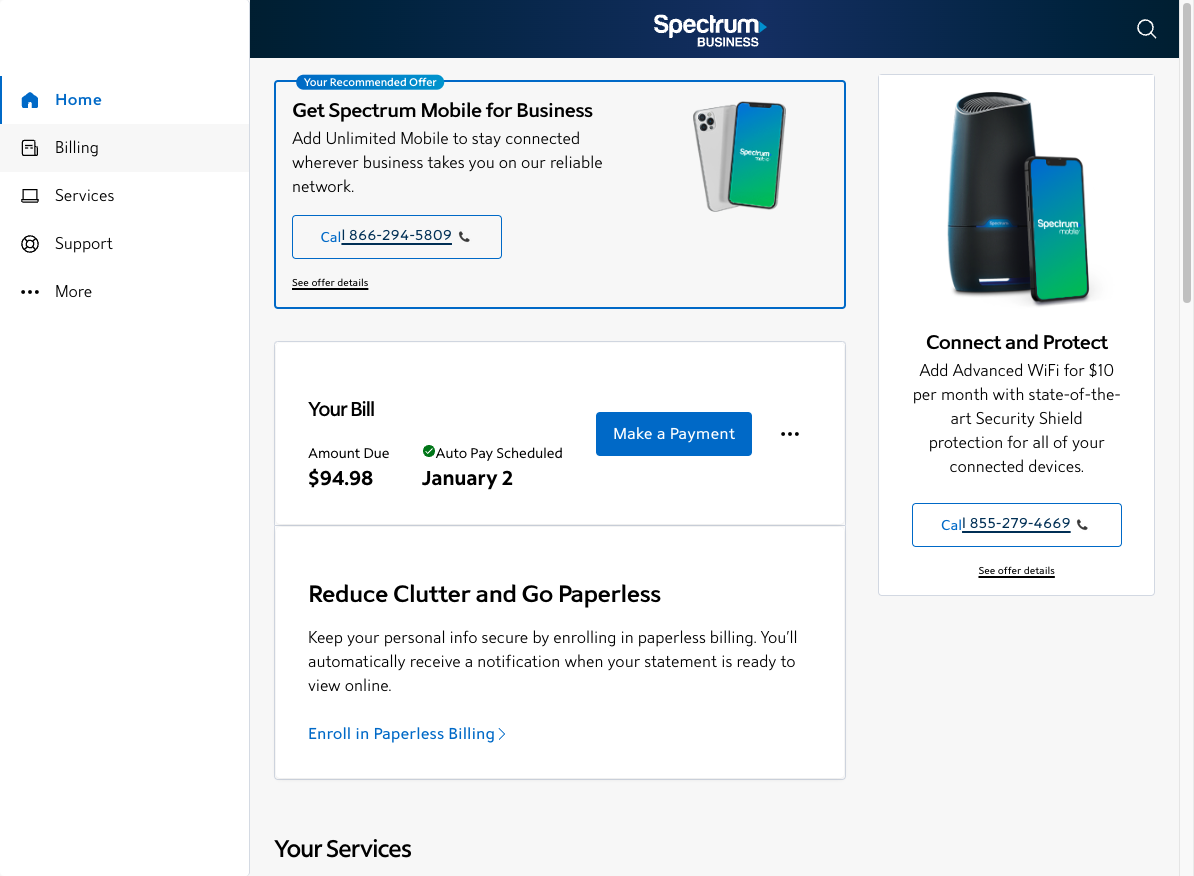Call 855-279-4669 for Advanced WiFi offer

[x=1017, y=525]
